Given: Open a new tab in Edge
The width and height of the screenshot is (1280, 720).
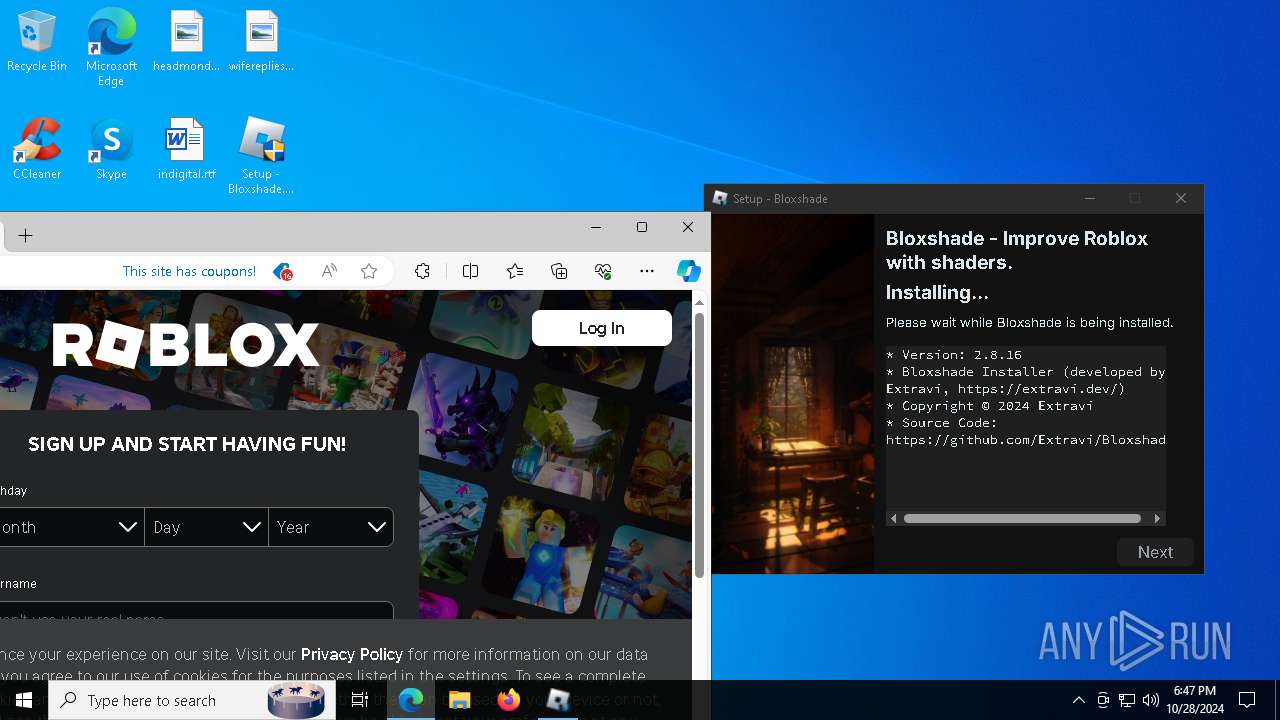Looking at the screenshot, I should tap(26, 235).
